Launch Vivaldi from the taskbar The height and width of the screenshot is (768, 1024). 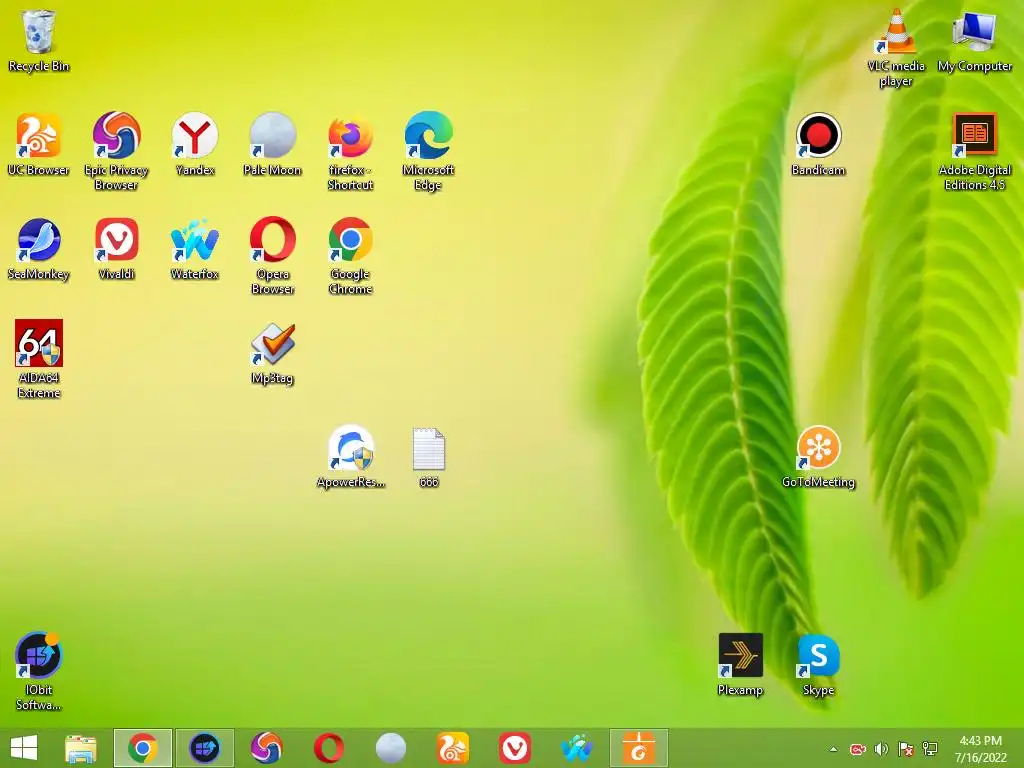pos(515,748)
